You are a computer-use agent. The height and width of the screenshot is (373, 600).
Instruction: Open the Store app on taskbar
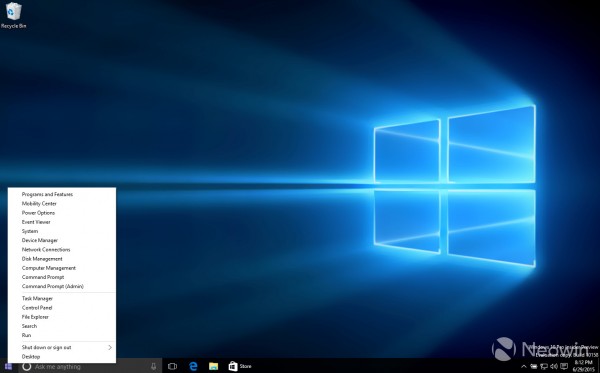240,366
